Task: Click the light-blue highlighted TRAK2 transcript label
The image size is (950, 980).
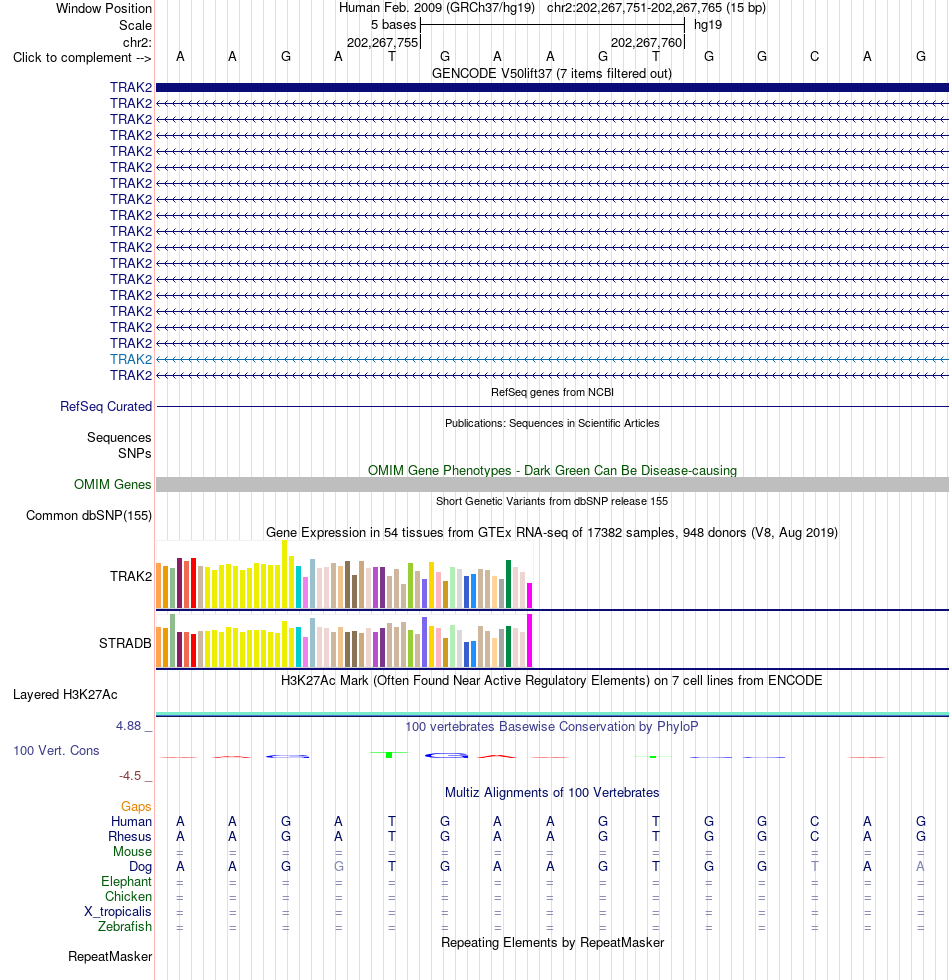Action: coord(131,359)
